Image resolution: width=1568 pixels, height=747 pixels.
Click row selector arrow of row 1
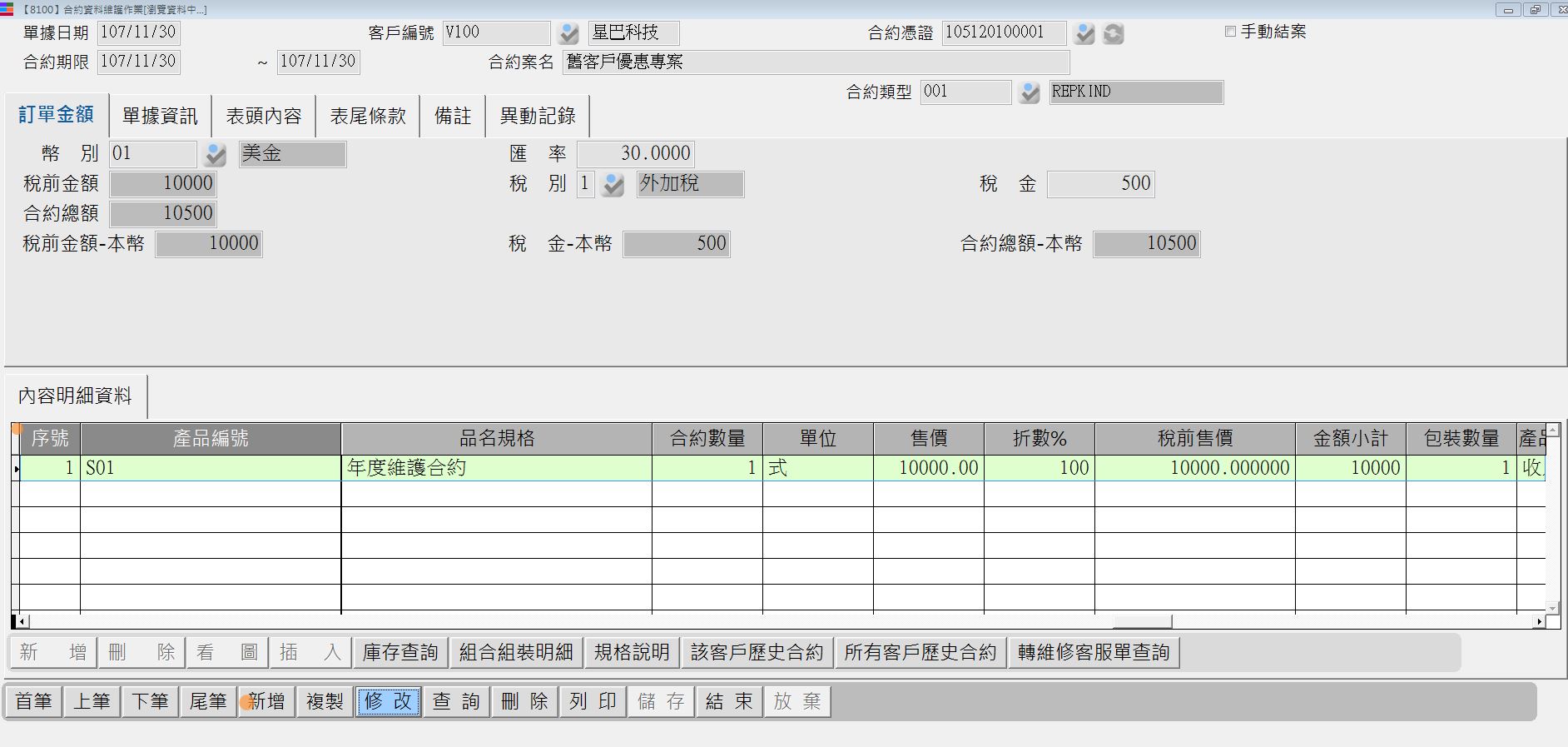pos(16,469)
